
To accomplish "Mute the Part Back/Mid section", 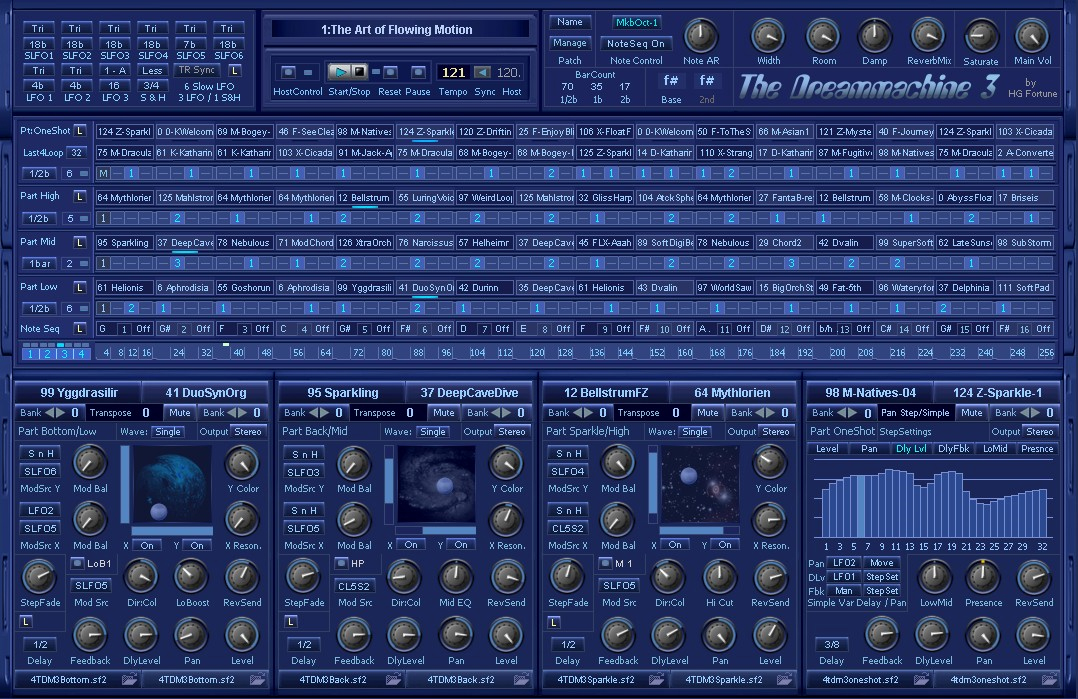I will (444, 412).
